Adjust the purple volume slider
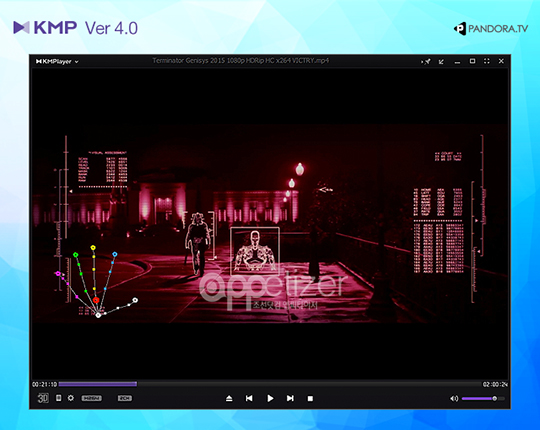The width and height of the screenshot is (540, 430). (x=483, y=398)
